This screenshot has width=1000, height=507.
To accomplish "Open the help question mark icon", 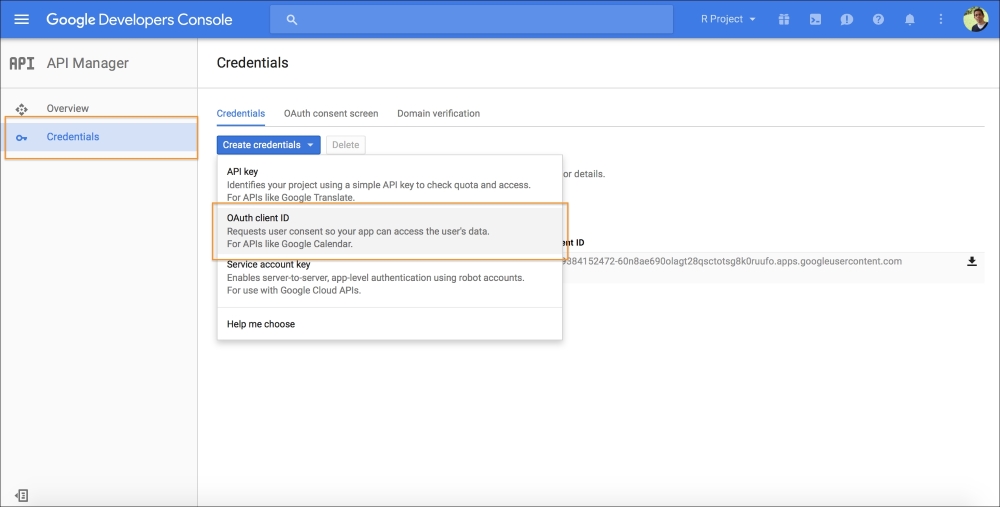I will [x=878, y=20].
